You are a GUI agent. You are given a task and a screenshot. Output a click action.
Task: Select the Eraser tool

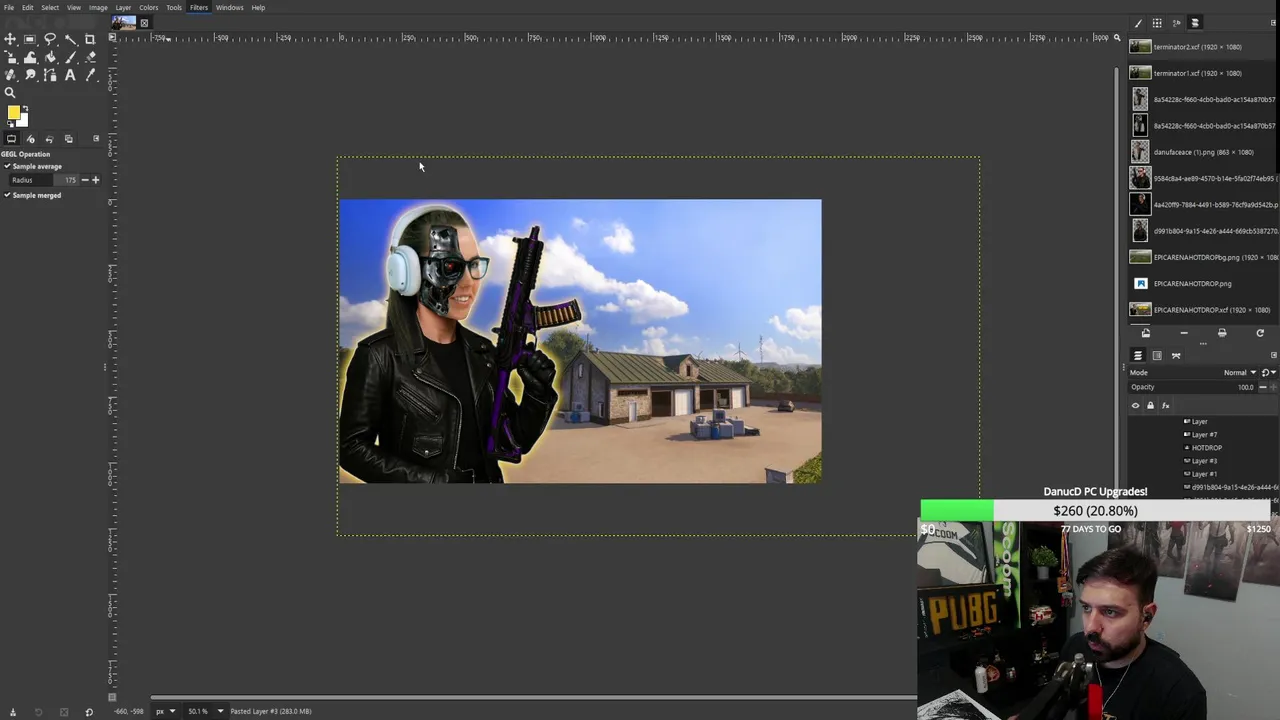[90, 58]
